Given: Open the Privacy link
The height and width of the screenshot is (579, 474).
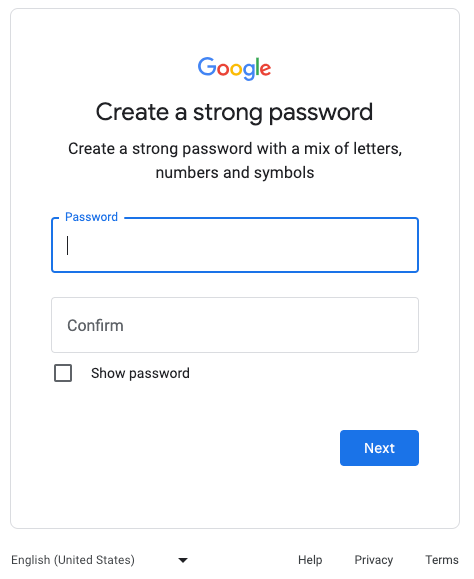Looking at the screenshot, I should pyautogui.click(x=374, y=560).
